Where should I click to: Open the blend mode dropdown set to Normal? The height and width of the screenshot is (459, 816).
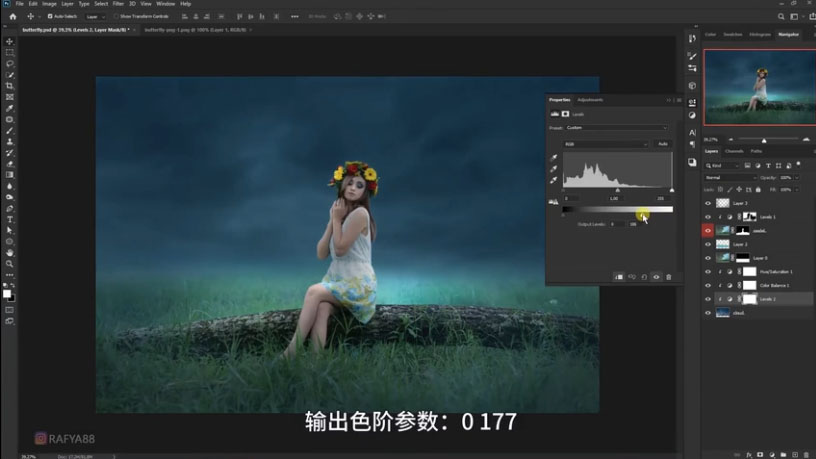pyautogui.click(x=730, y=178)
